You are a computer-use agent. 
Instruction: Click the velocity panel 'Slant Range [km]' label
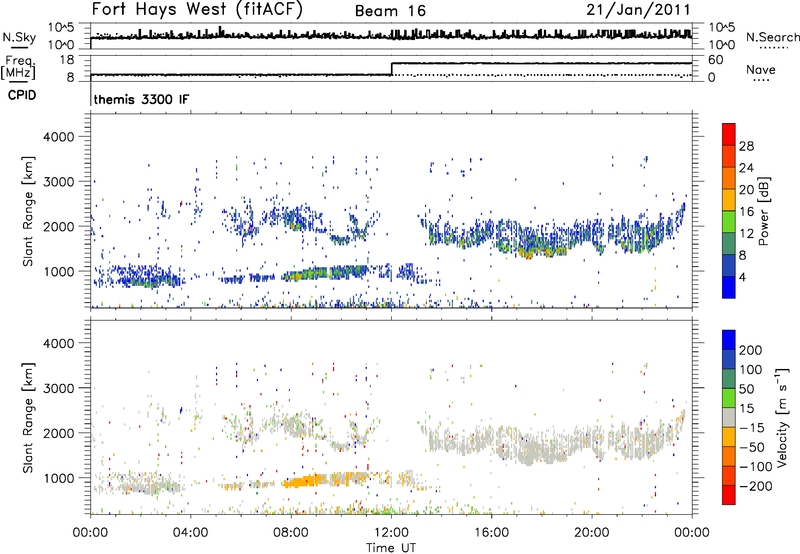coord(28,417)
